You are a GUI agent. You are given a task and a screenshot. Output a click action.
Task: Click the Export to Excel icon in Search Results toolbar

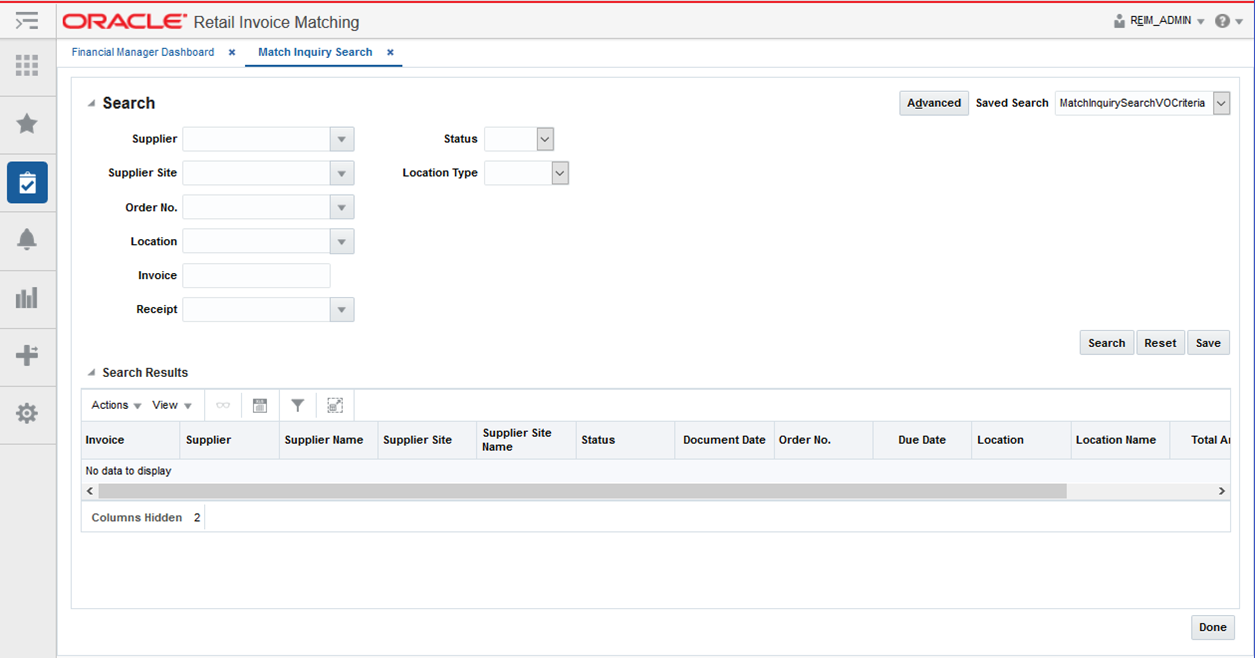pyautogui.click(x=259, y=405)
